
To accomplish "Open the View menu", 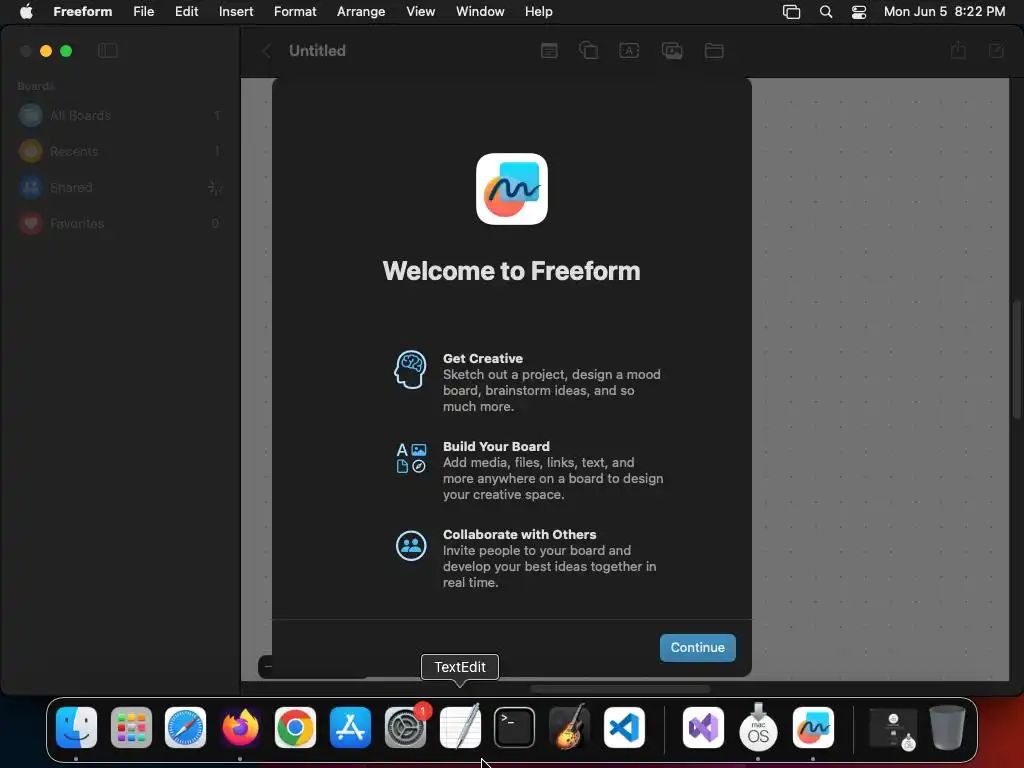I will coord(421,12).
